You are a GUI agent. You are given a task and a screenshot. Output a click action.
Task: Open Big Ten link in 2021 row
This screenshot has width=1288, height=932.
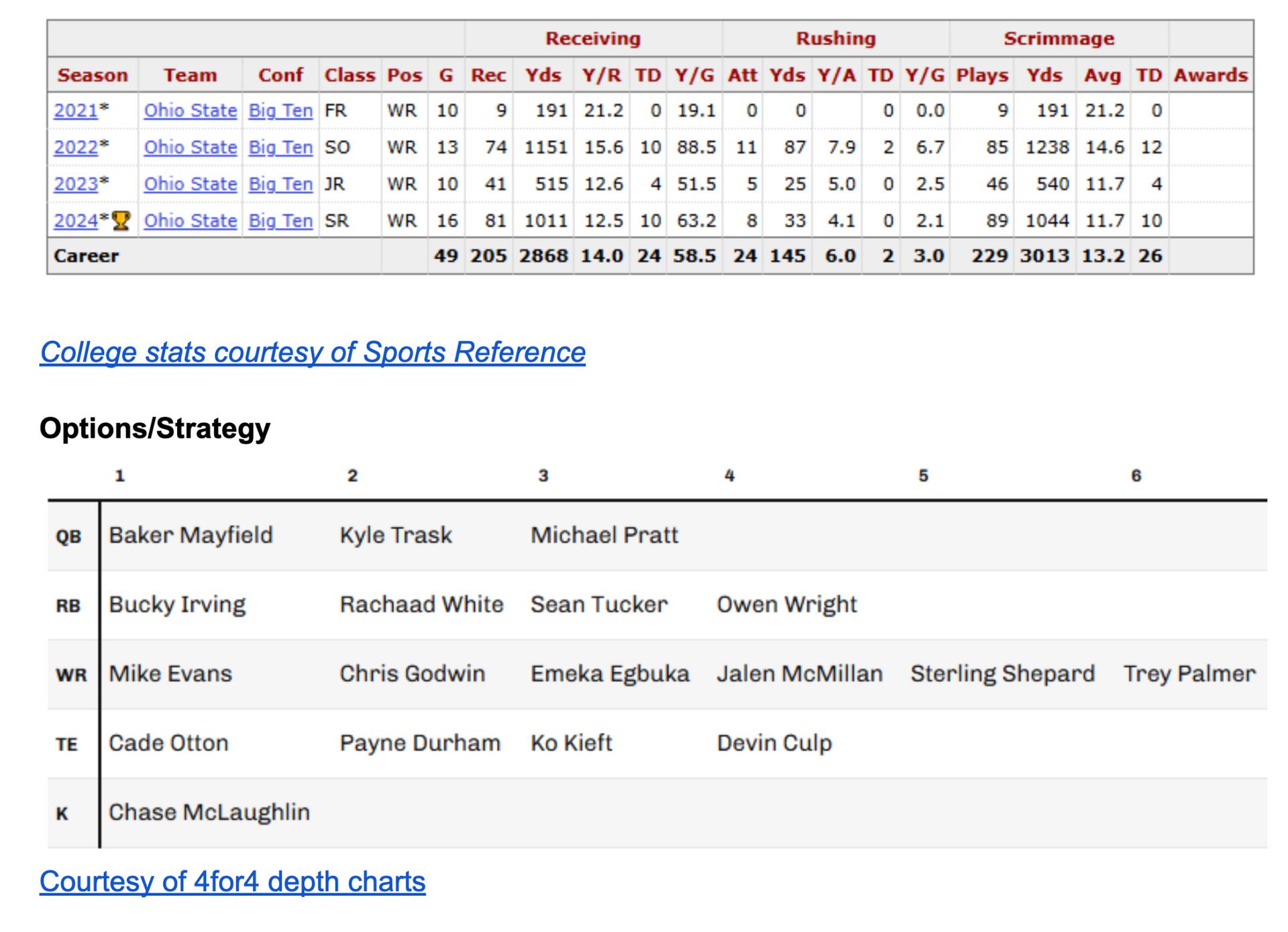[280, 111]
